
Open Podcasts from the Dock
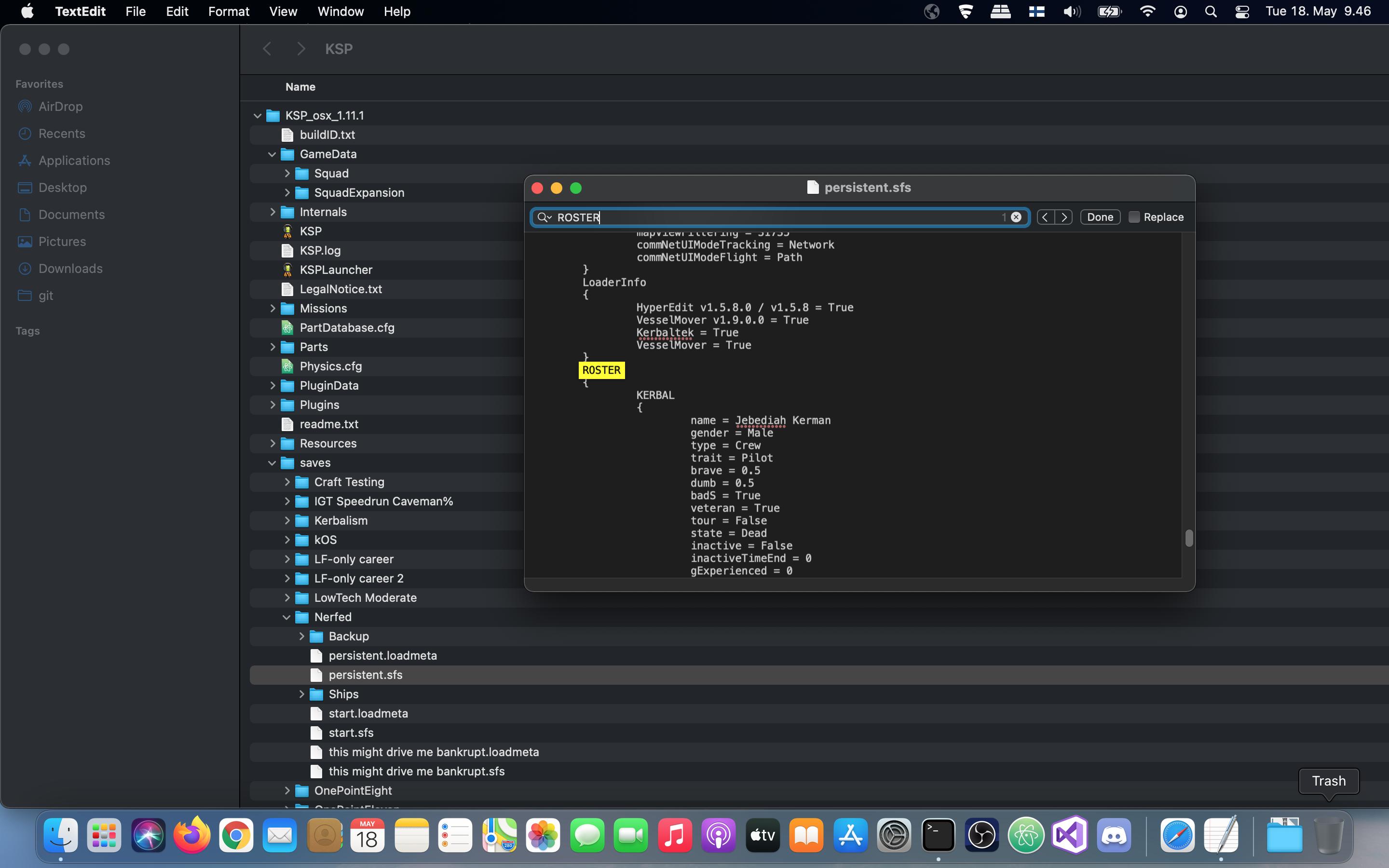719,835
